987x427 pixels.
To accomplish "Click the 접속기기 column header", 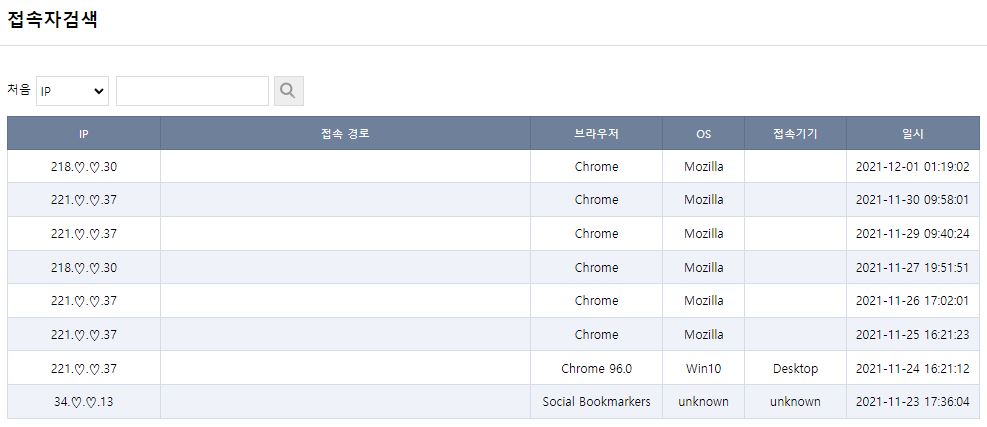I will (795, 134).
